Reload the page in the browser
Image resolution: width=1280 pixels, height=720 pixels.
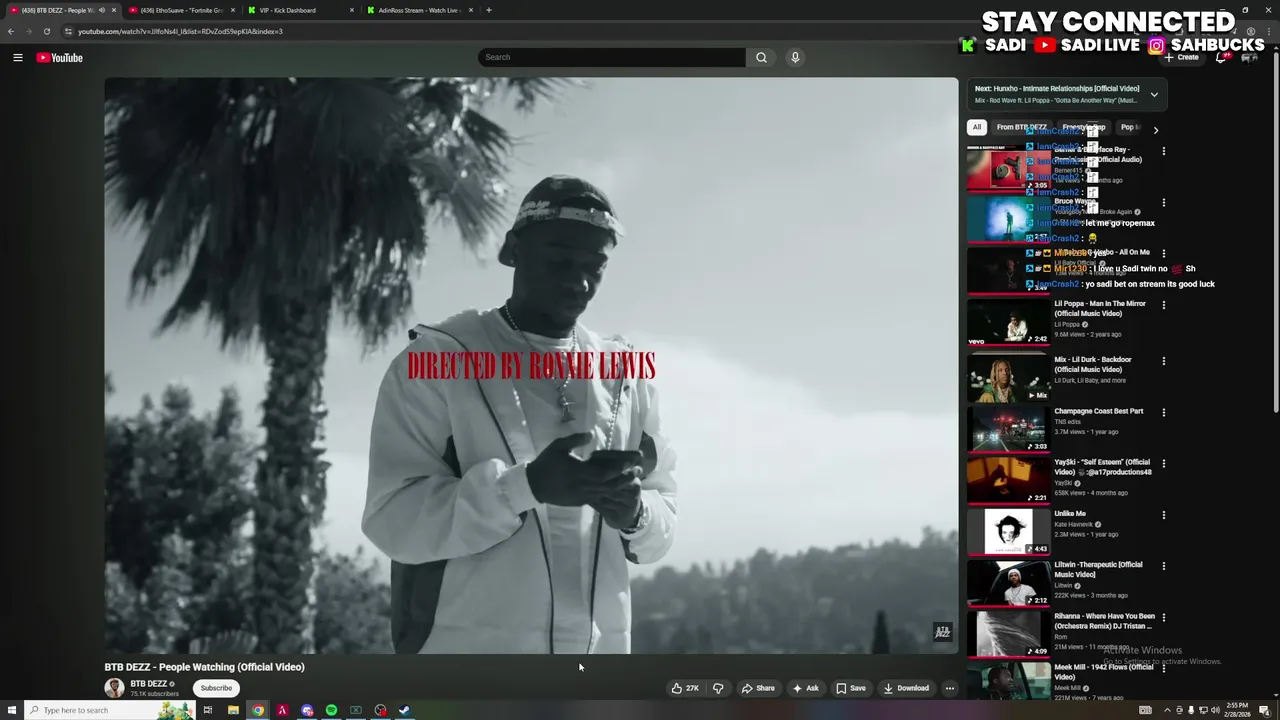pyautogui.click(x=46, y=31)
